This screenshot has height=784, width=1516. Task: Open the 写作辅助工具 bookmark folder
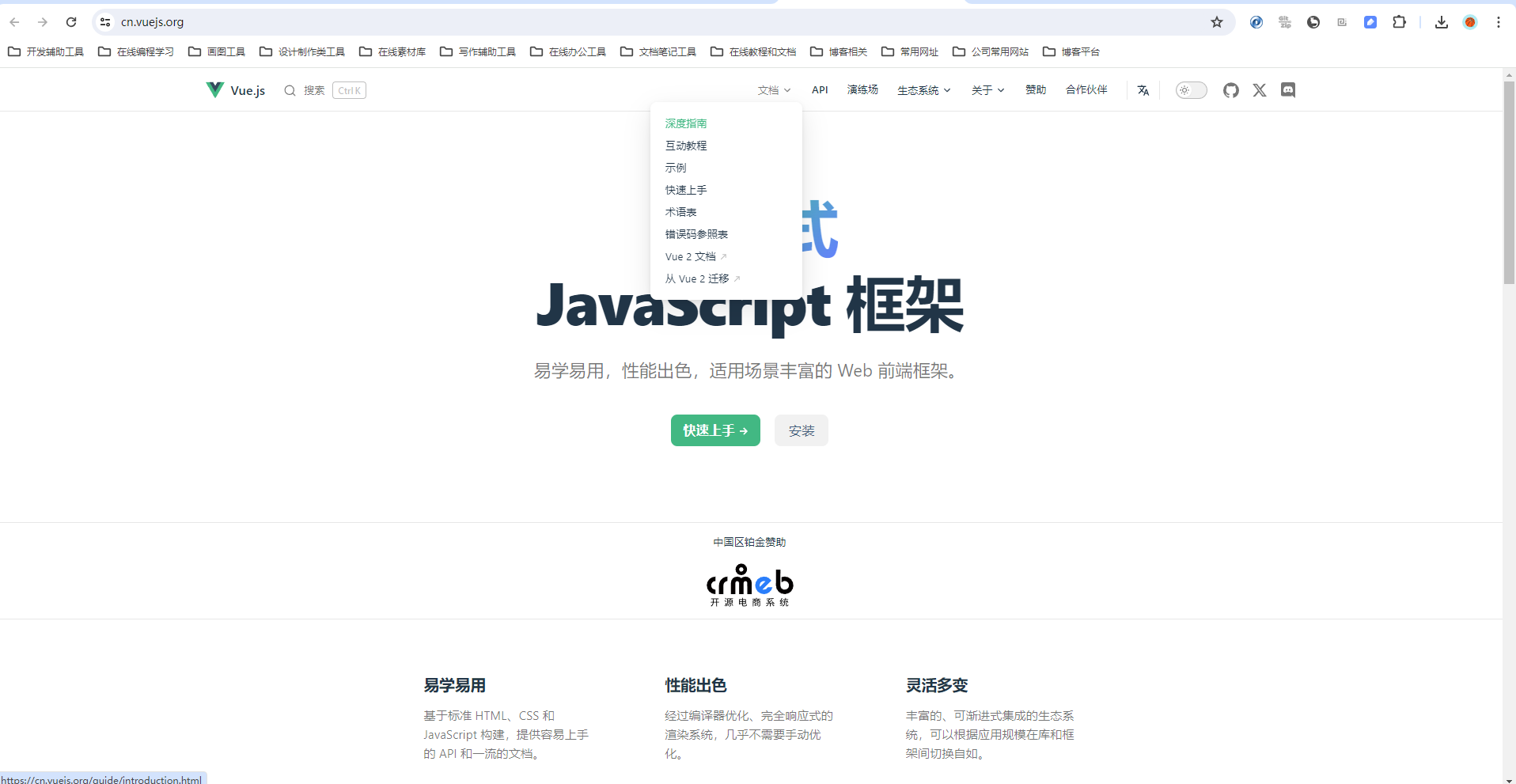click(x=478, y=51)
